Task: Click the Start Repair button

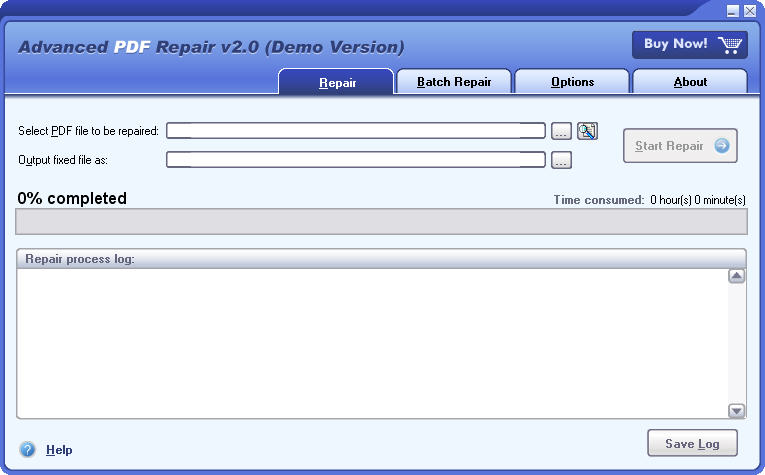Action: [x=680, y=145]
